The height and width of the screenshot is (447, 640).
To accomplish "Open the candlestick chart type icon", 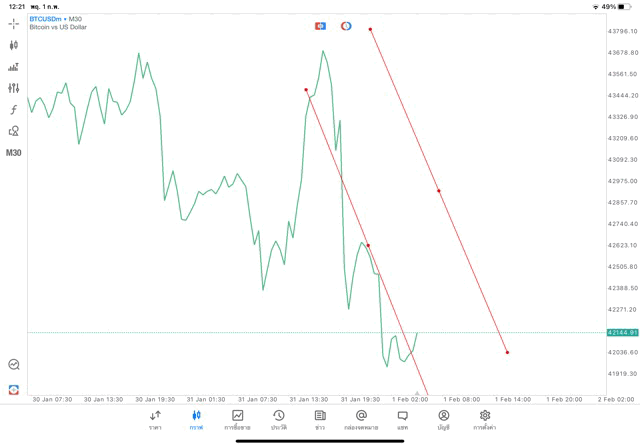I will (13, 45).
